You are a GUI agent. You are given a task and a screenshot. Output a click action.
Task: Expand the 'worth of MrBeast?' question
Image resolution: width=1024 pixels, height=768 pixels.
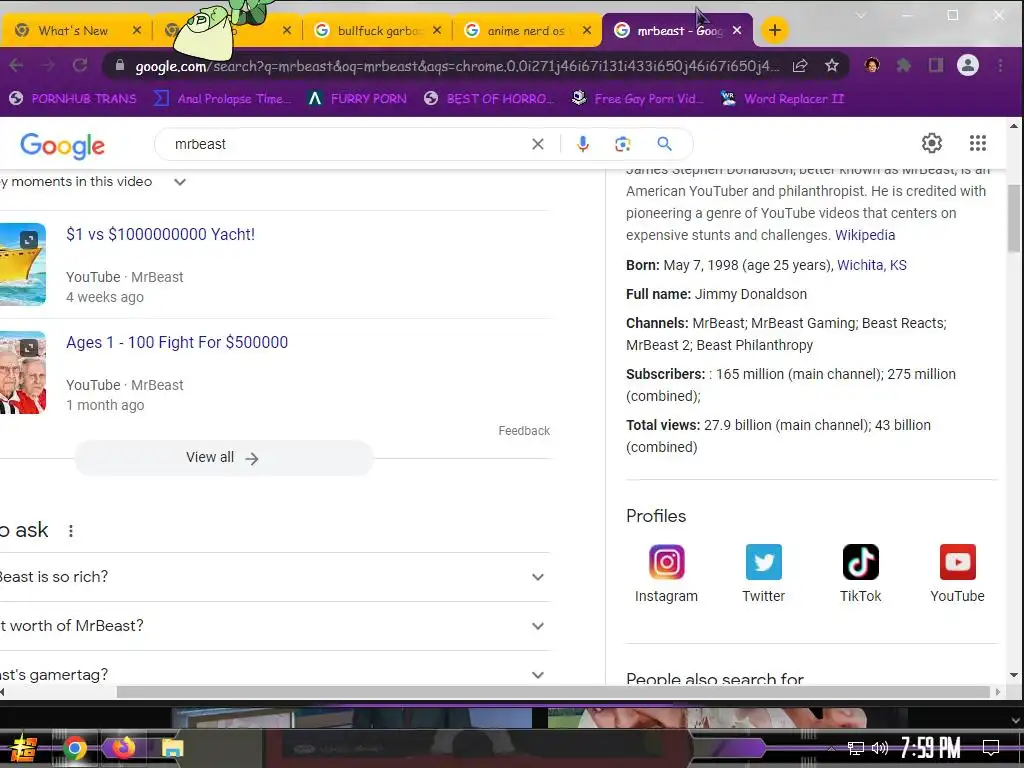point(274,626)
